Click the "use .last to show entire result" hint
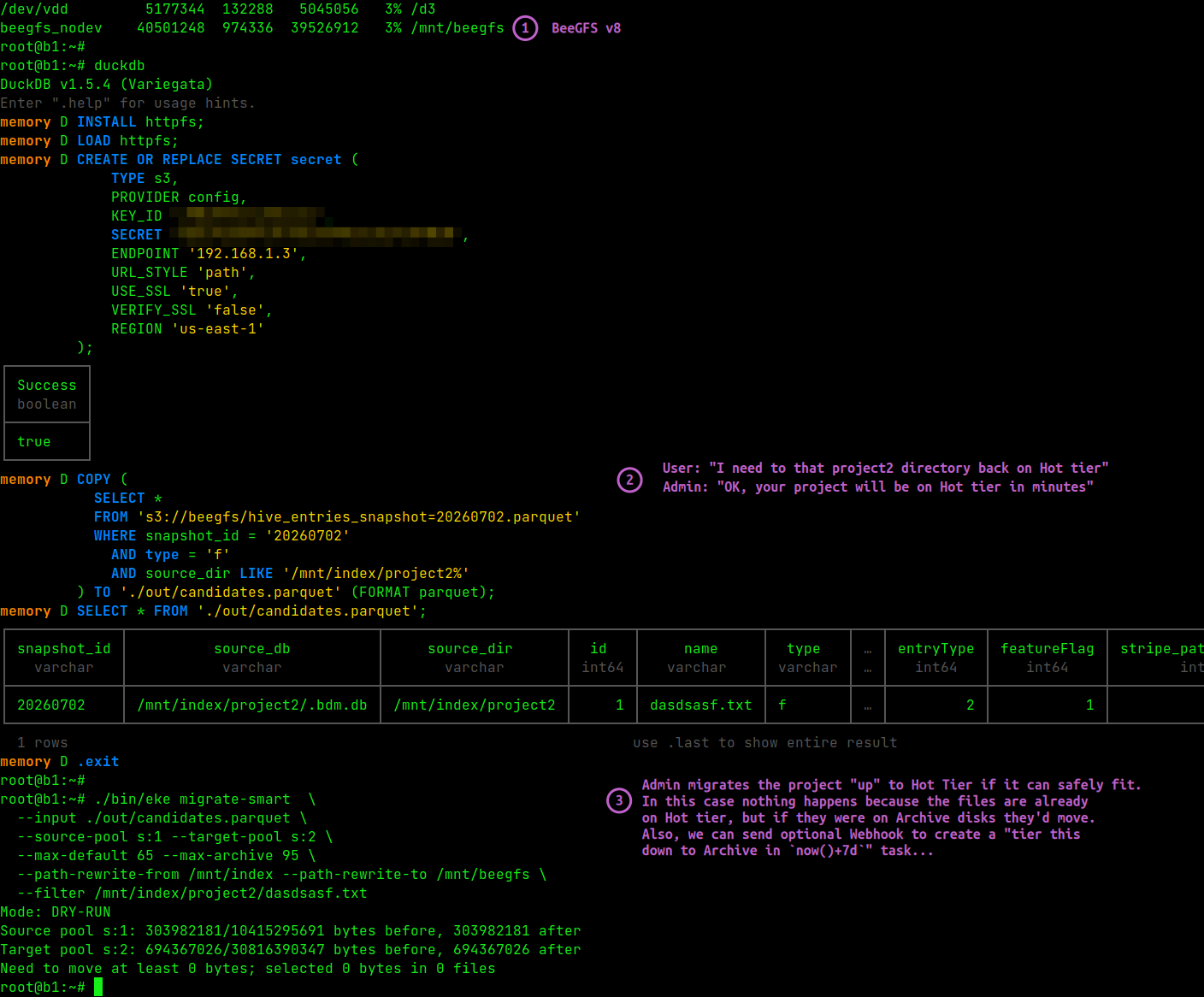Screen dimensions: 1204x997 click(765, 743)
